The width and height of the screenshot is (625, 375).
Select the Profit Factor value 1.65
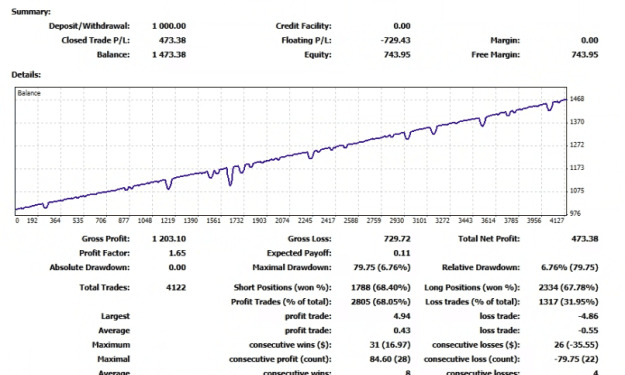(x=177, y=253)
